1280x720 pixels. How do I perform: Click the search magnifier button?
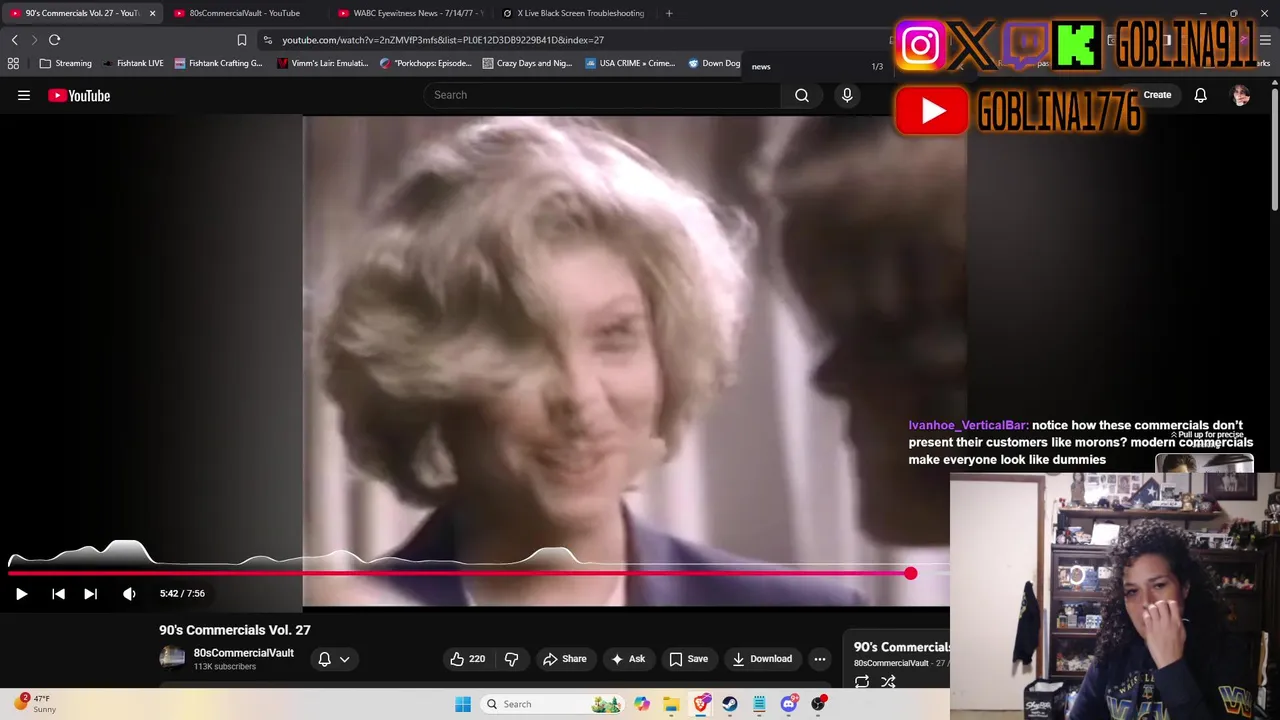click(802, 95)
